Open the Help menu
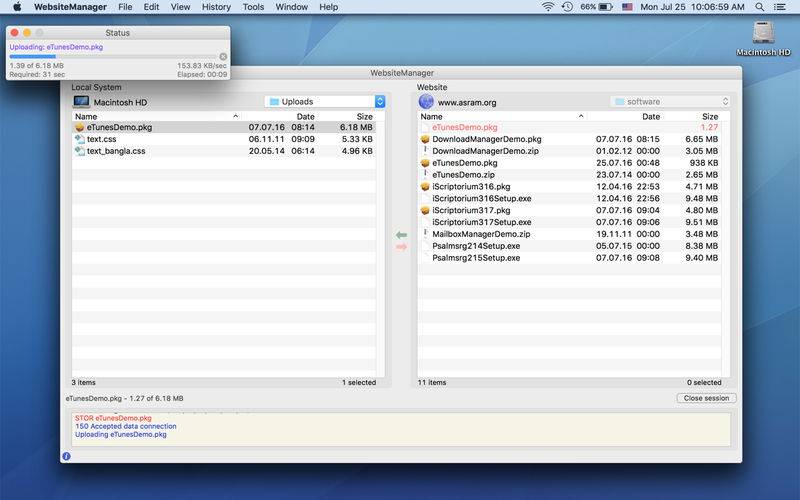 [x=329, y=7]
